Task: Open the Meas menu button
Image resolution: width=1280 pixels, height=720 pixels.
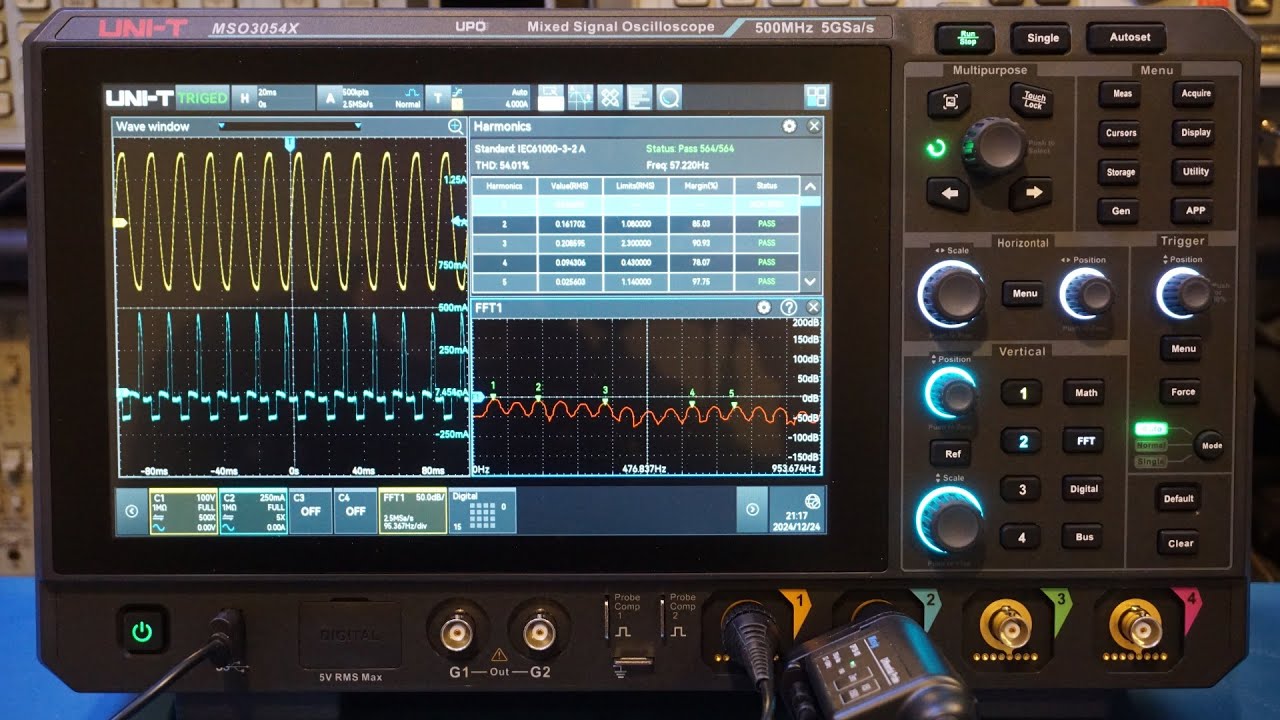Action: (1121, 94)
